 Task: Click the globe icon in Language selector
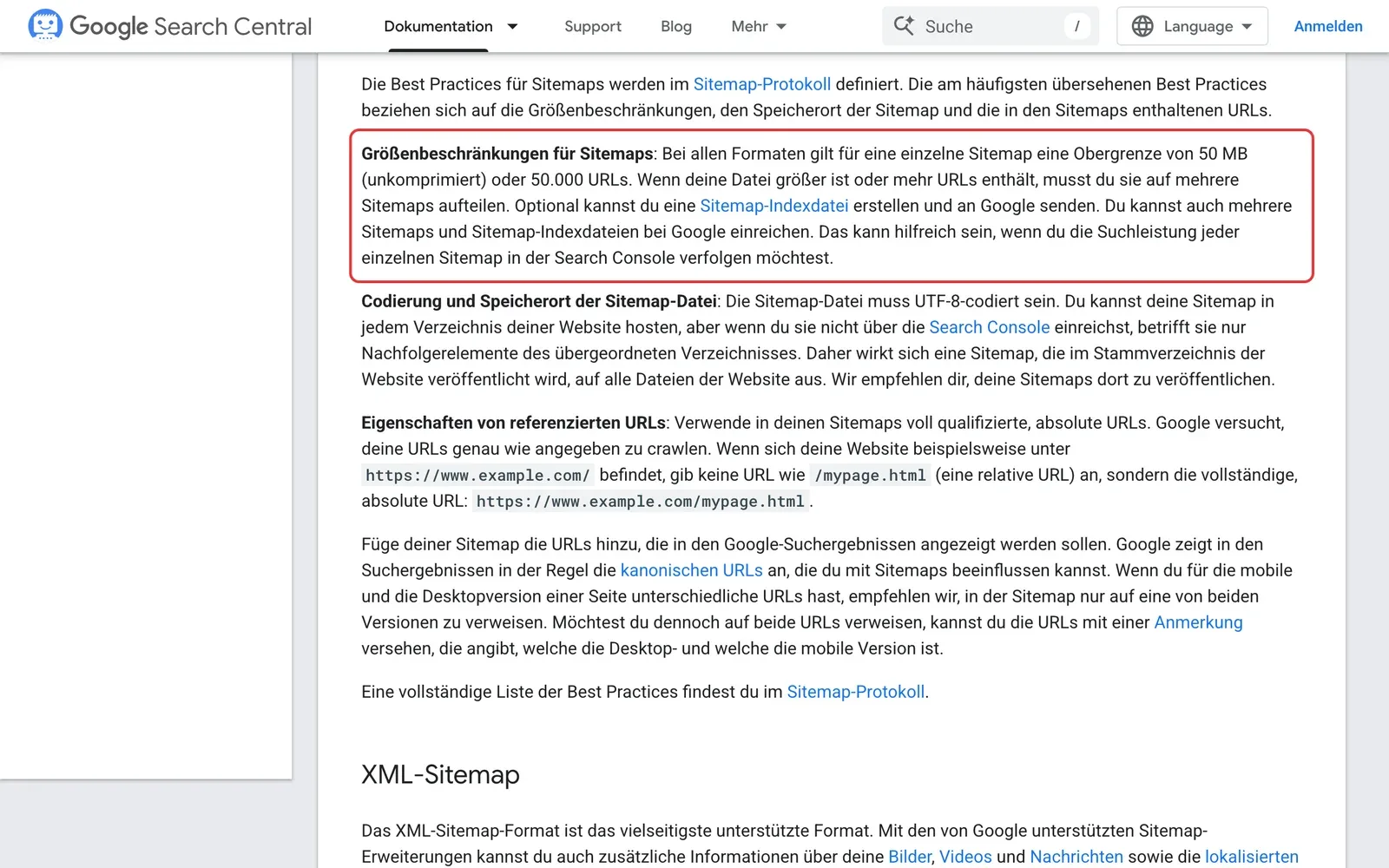[x=1142, y=26]
